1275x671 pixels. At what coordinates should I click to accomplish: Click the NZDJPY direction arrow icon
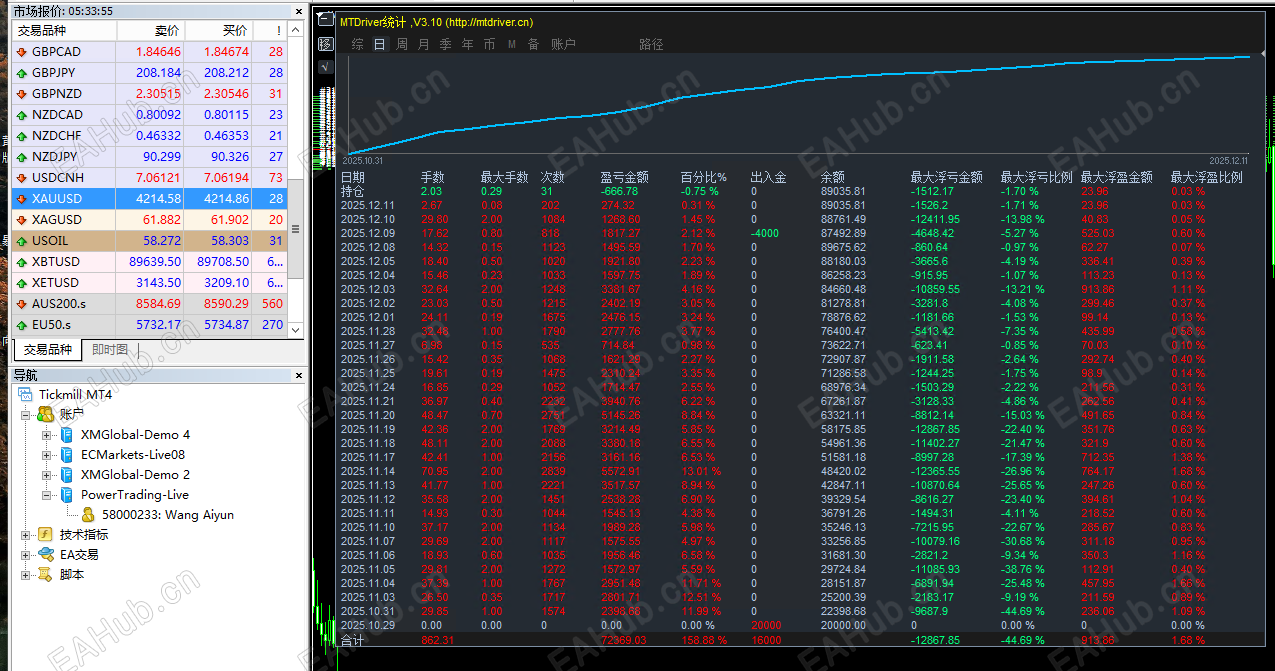(23, 157)
